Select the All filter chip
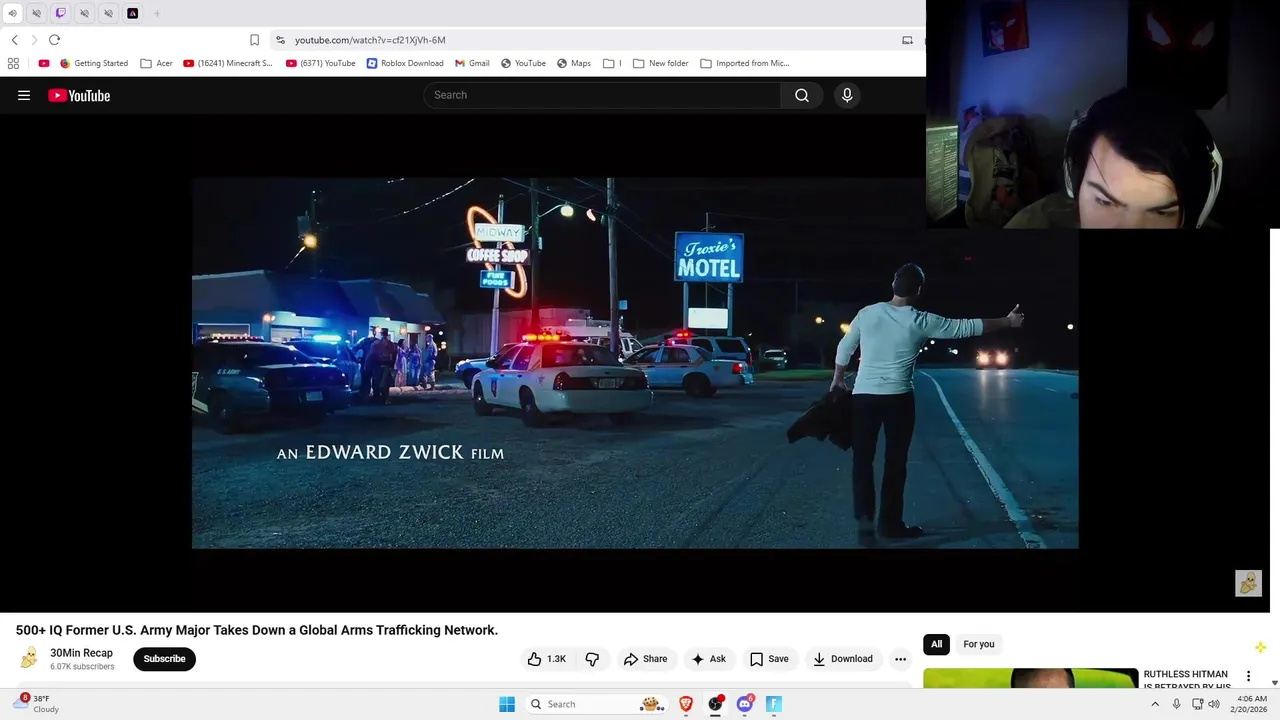The height and width of the screenshot is (720, 1280). pos(936,644)
